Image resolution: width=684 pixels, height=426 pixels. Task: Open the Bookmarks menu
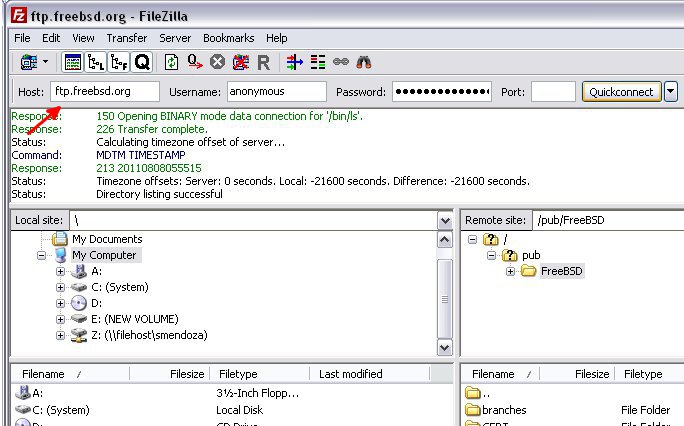click(231, 38)
